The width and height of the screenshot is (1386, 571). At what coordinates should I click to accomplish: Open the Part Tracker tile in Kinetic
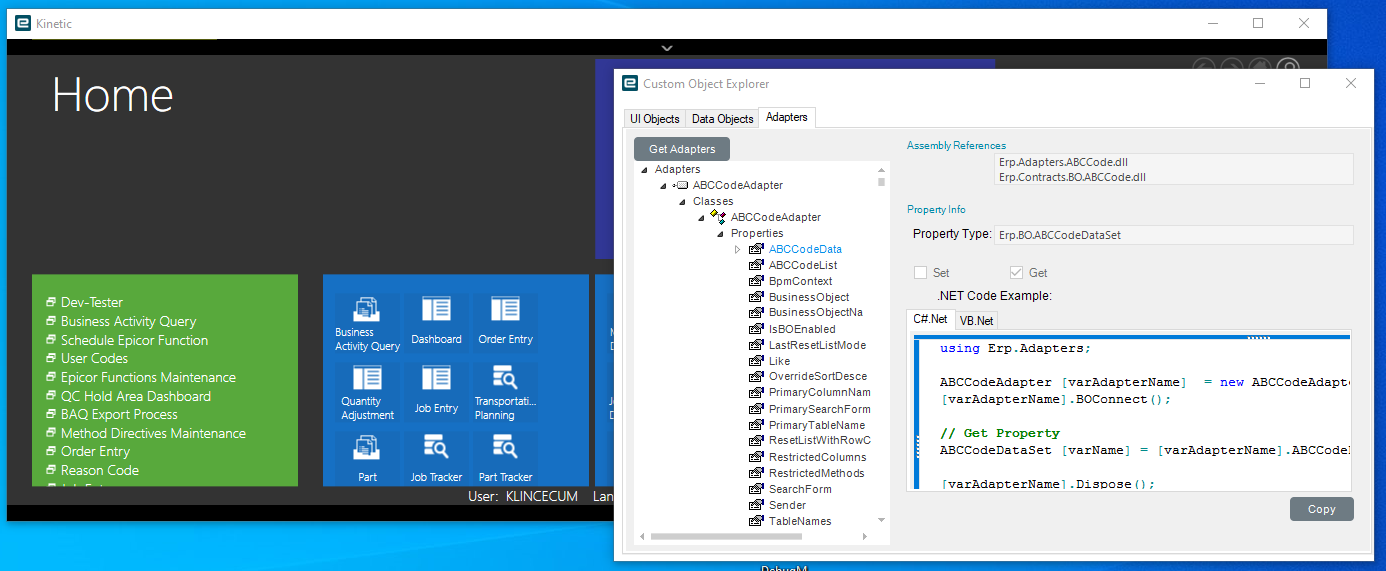(505, 458)
